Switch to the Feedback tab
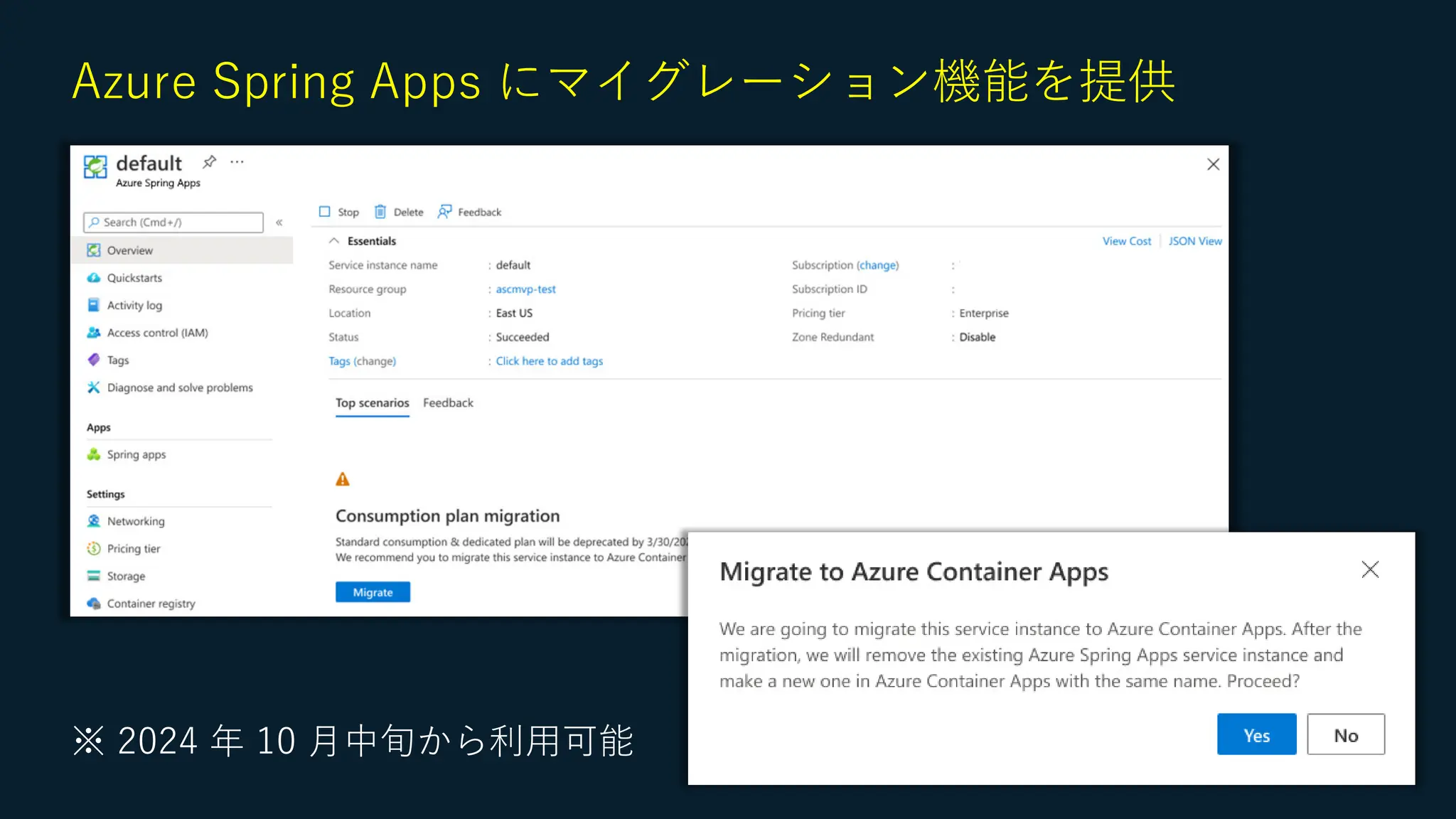 point(448,403)
